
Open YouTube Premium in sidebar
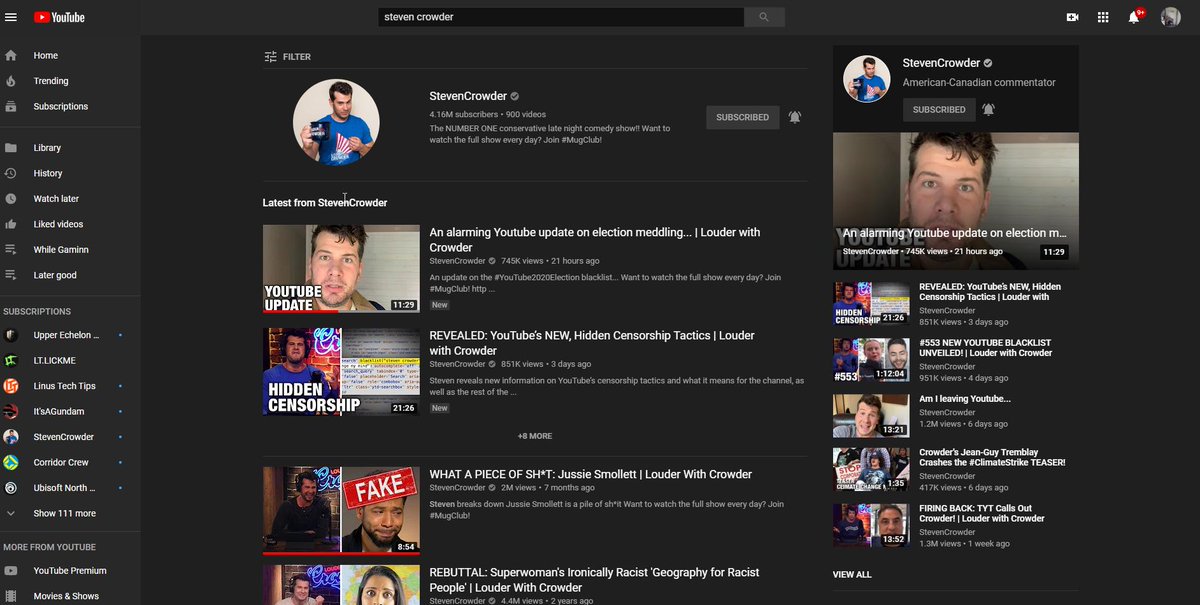[70, 571]
